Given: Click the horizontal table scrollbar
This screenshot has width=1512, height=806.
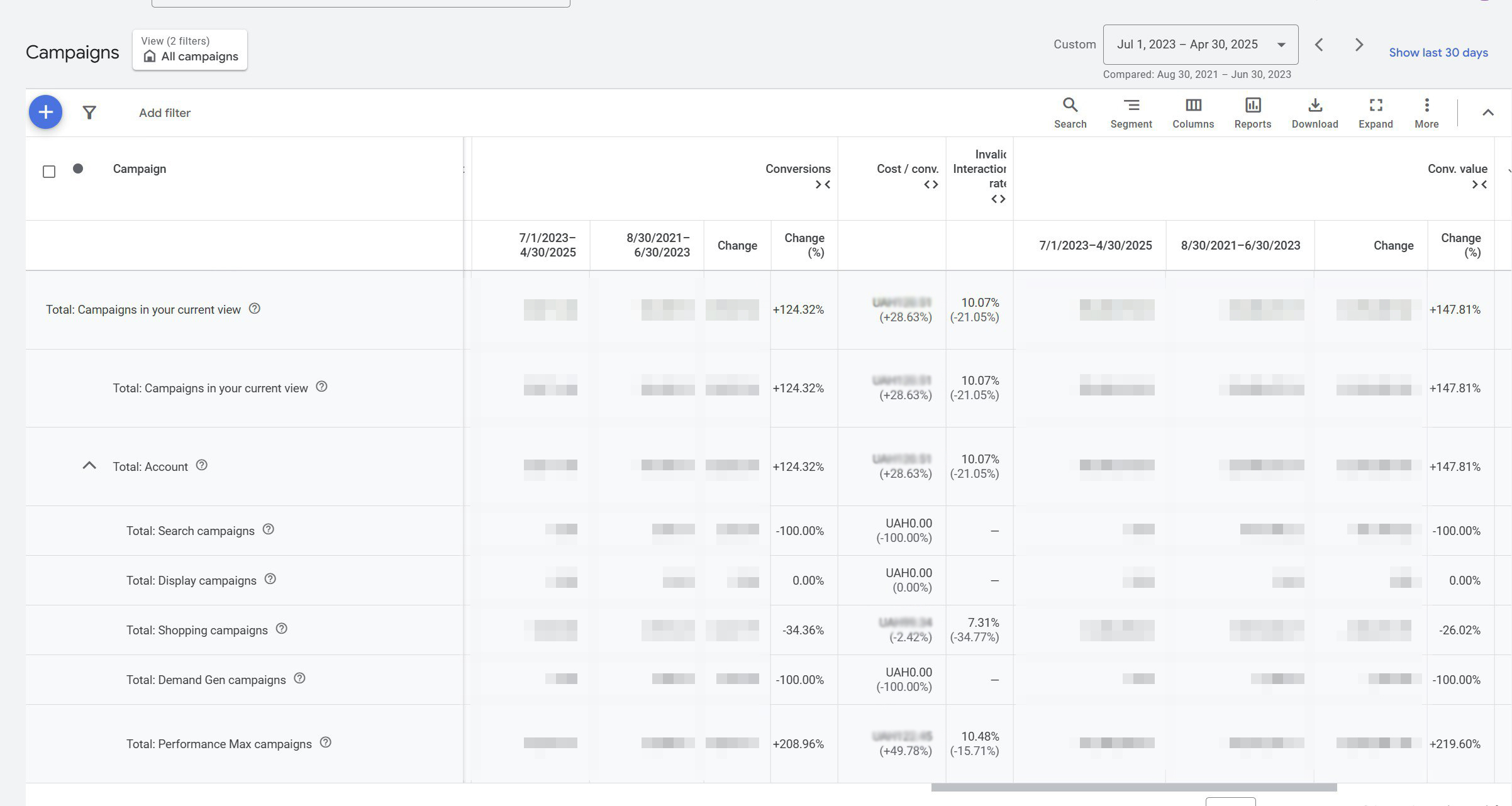Looking at the screenshot, I should [x=1133, y=787].
